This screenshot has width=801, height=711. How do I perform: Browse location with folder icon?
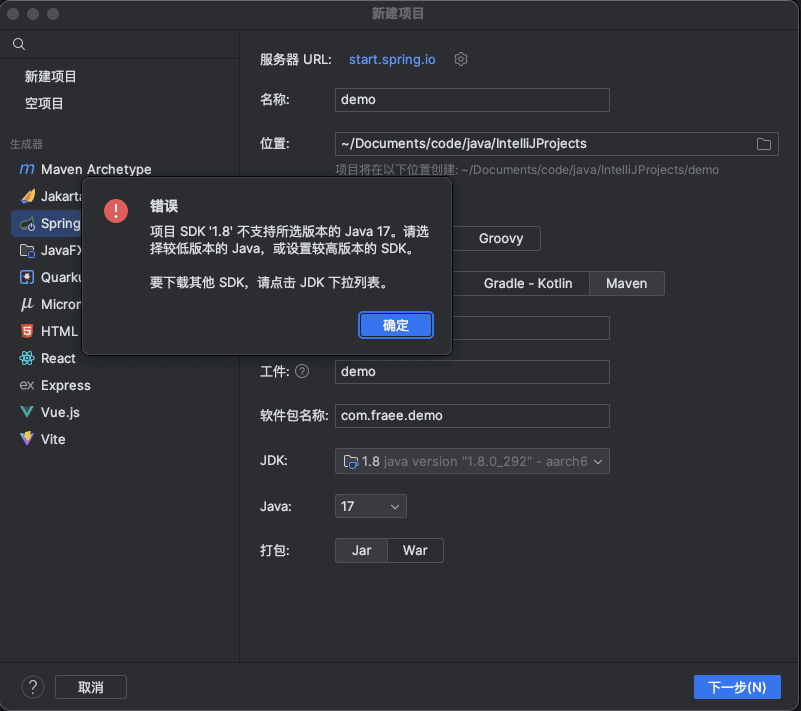coord(764,144)
